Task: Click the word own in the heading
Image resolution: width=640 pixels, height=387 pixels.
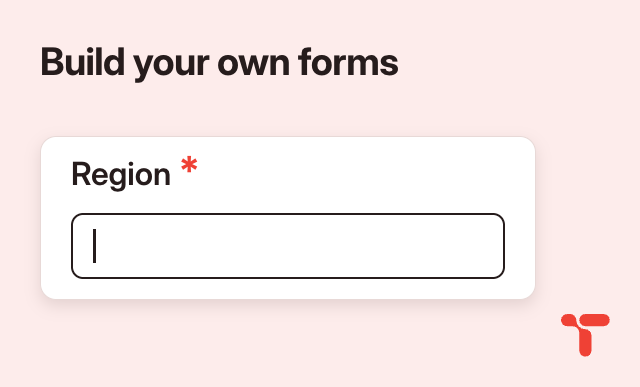Action: point(253,65)
